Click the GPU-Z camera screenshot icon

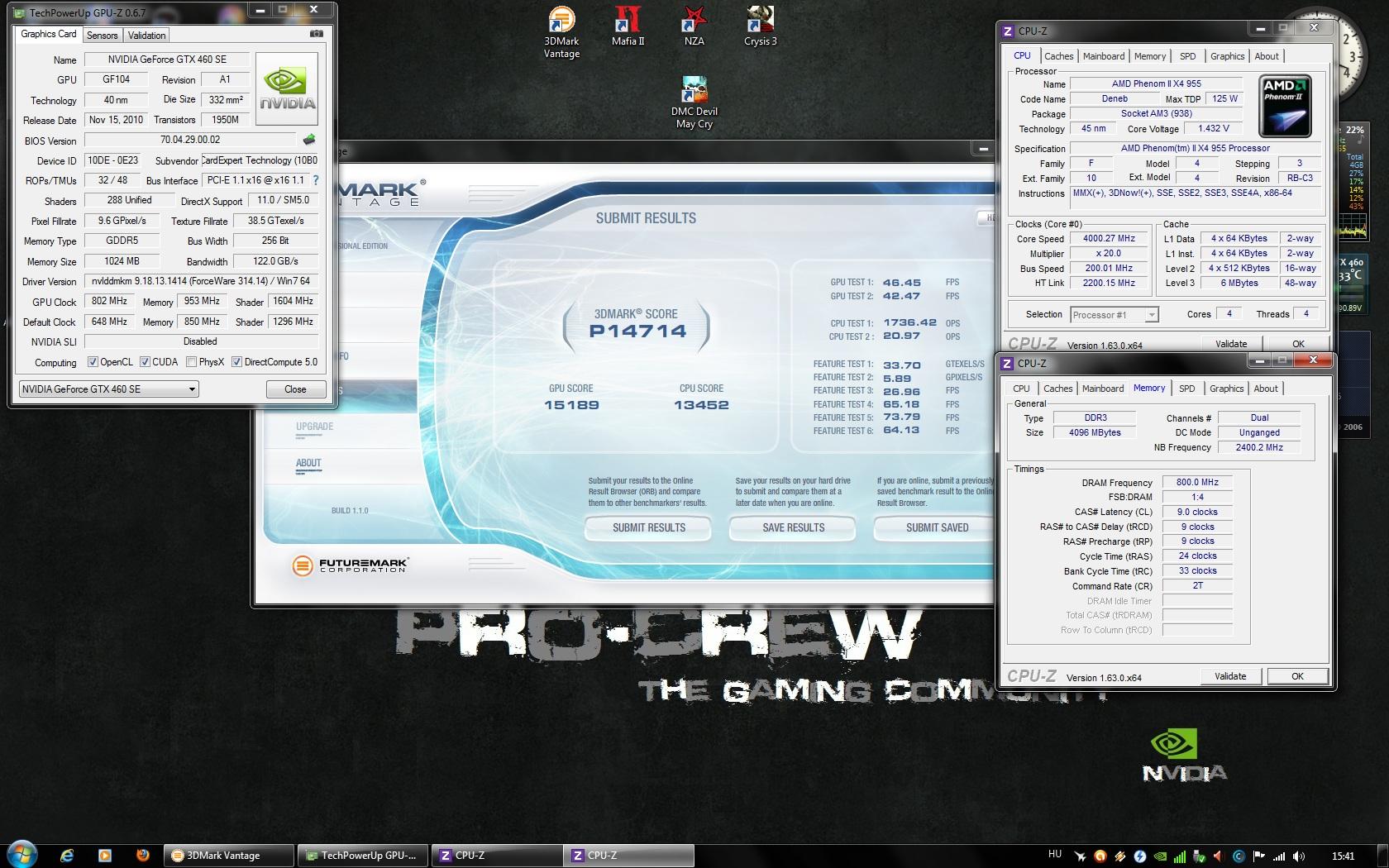(316, 34)
